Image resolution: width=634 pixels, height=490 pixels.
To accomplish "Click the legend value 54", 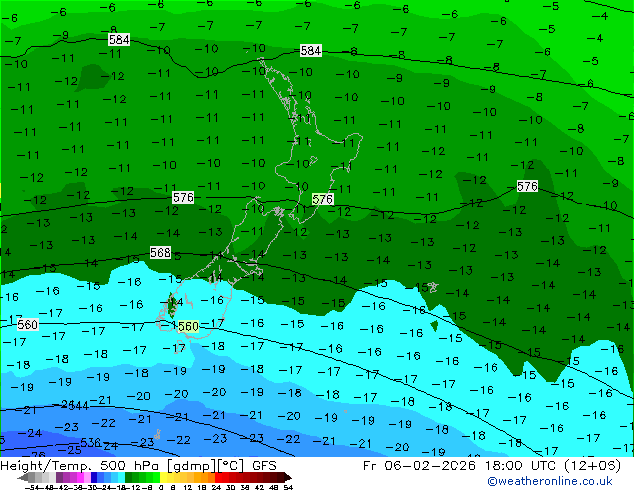I will (x=288, y=487).
